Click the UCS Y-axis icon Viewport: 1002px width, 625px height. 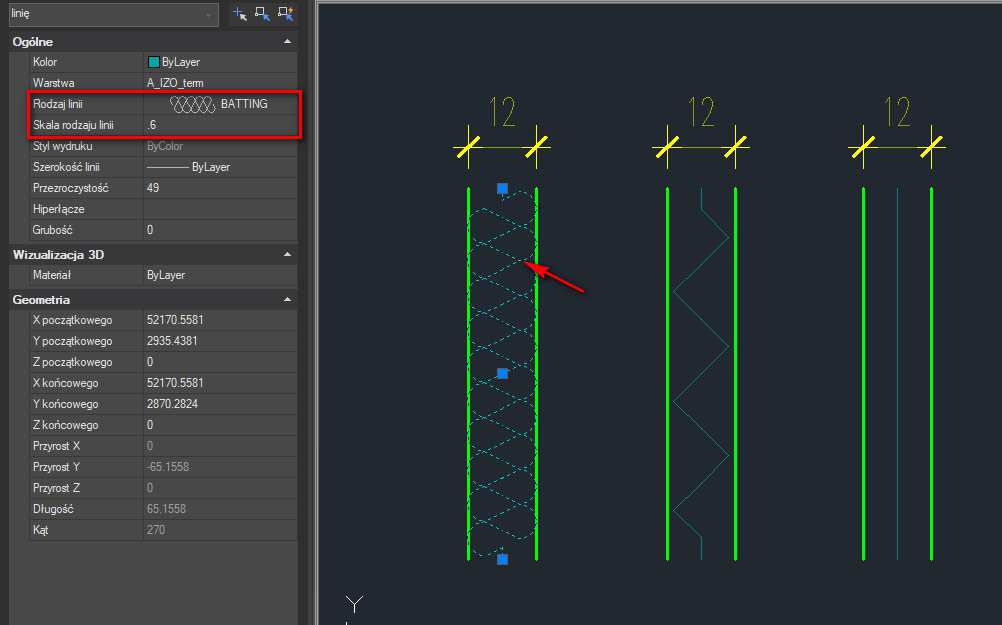[x=352, y=604]
